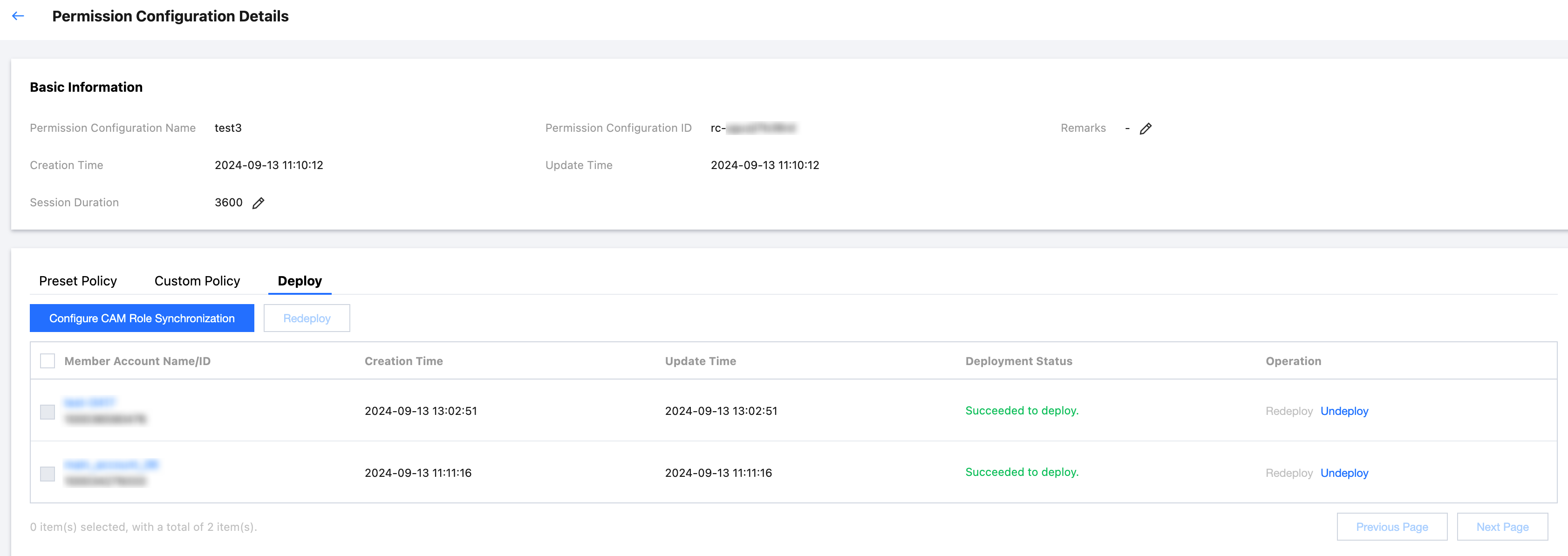Open the Custom Policy tab

click(197, 281)
